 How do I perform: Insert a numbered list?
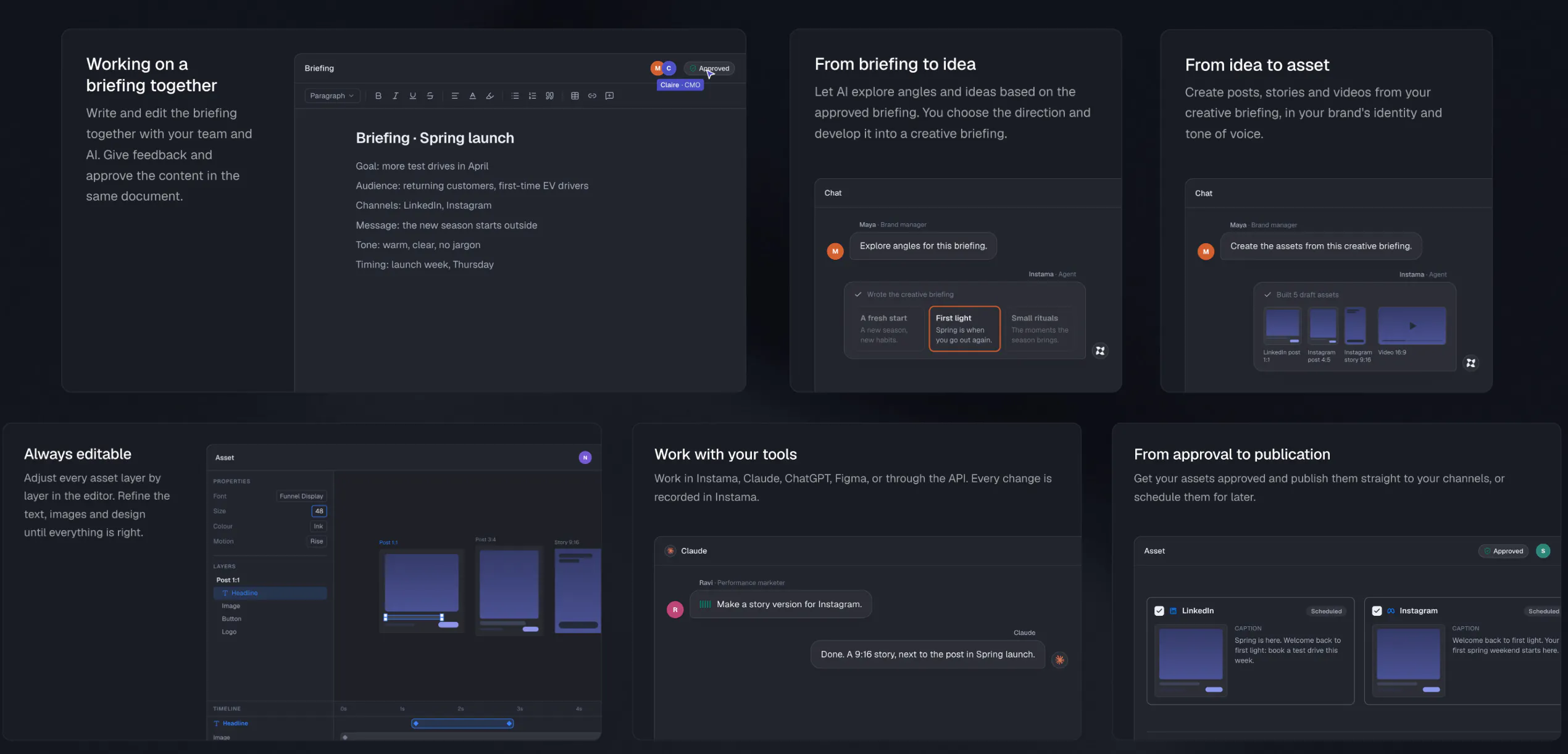coord(532,96)
